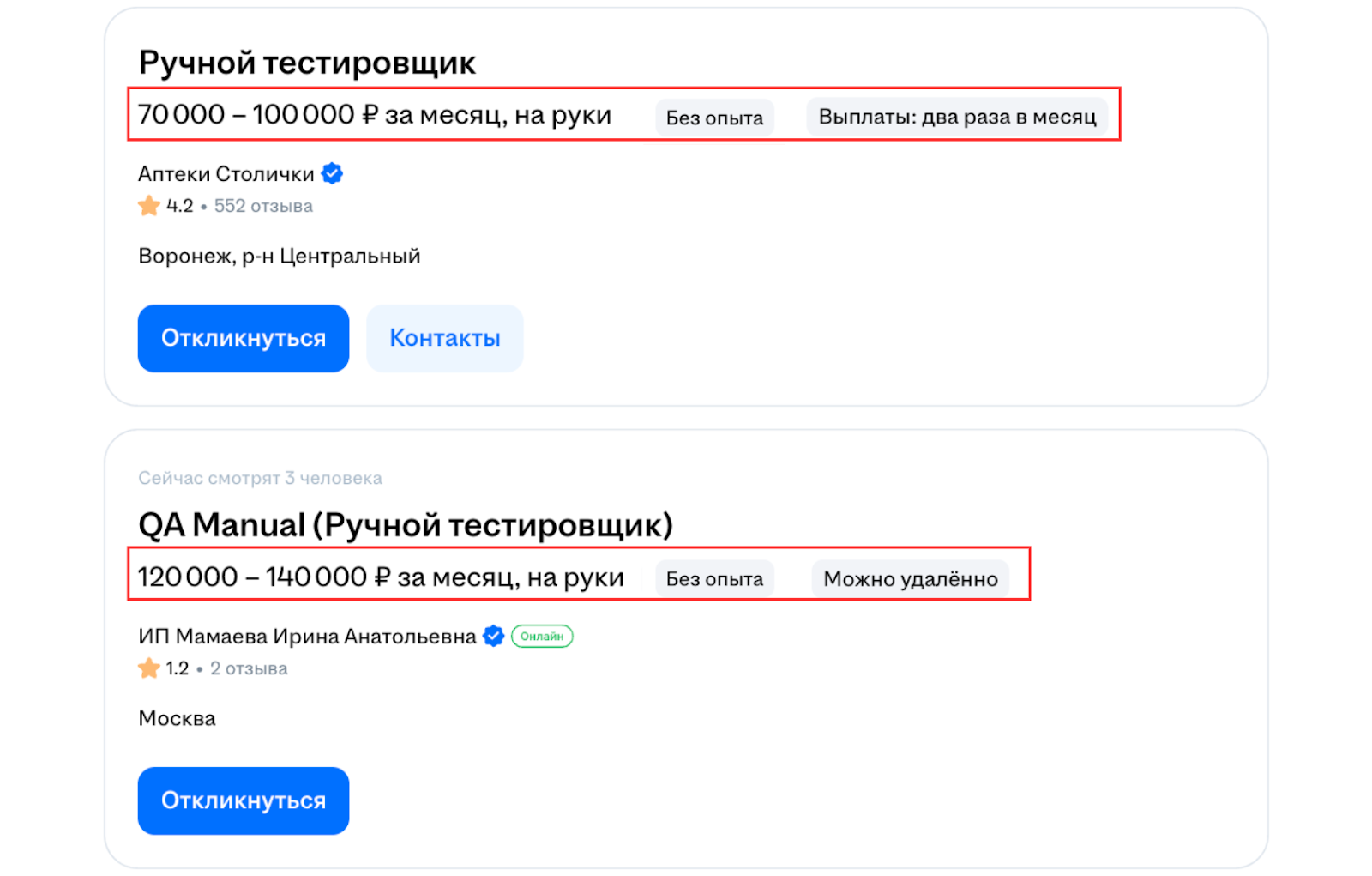The height and width of the screenshot is (876, 1372).
Task: Click «Откликнуться» on the Аптеки Столички vacancy
Action: pos(243,337)
